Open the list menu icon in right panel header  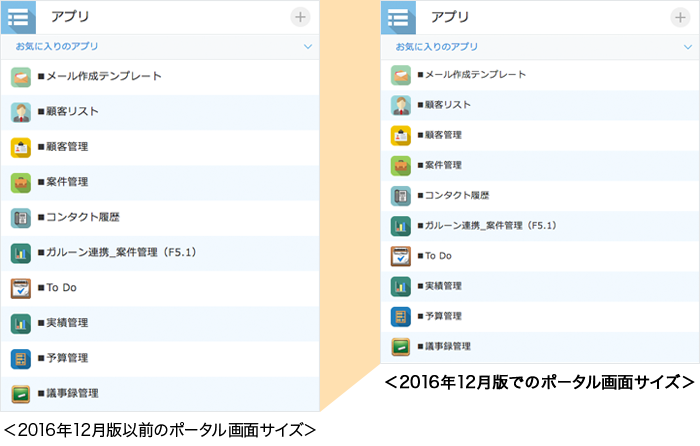398,17
